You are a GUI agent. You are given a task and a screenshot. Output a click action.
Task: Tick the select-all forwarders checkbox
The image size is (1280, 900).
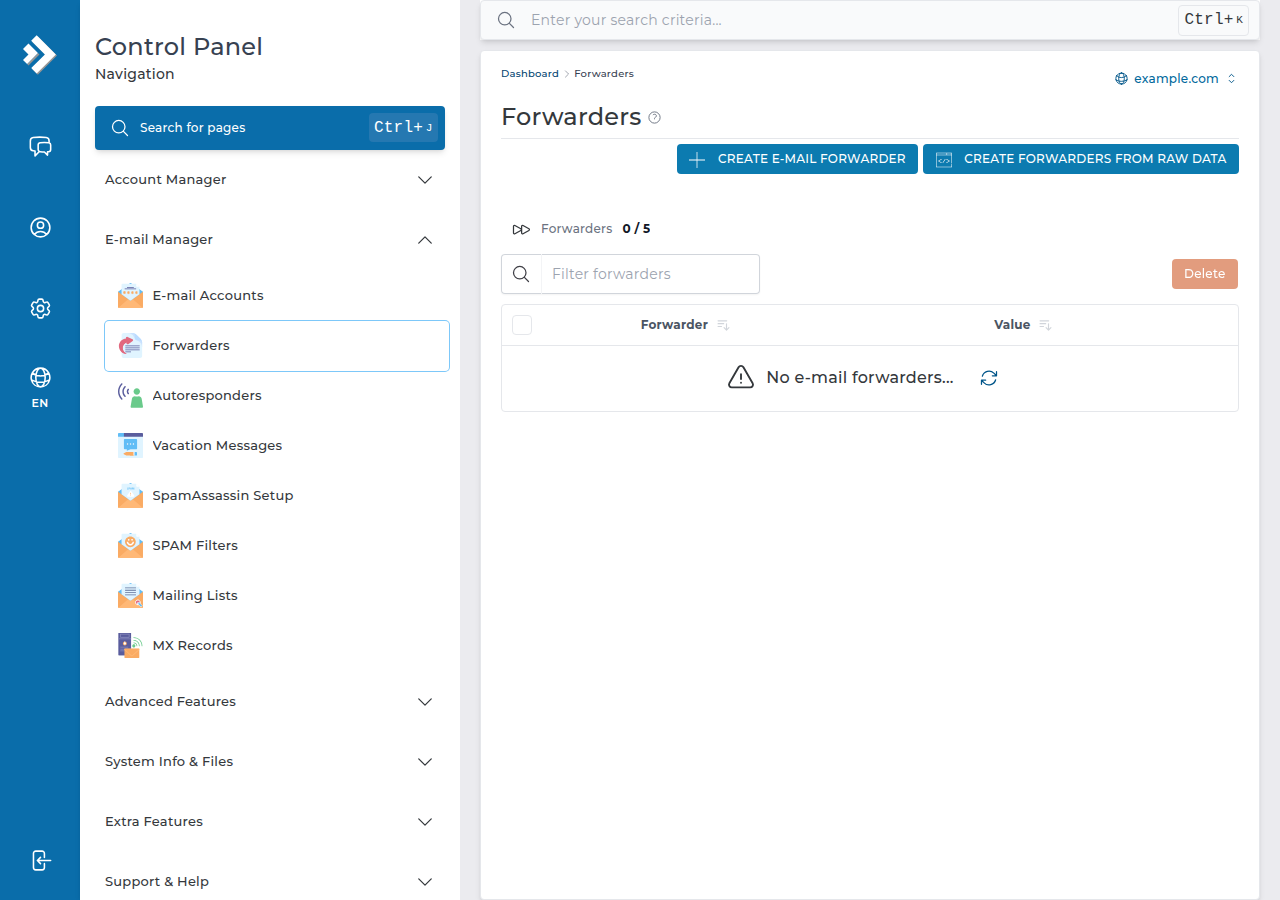(522, 325)
